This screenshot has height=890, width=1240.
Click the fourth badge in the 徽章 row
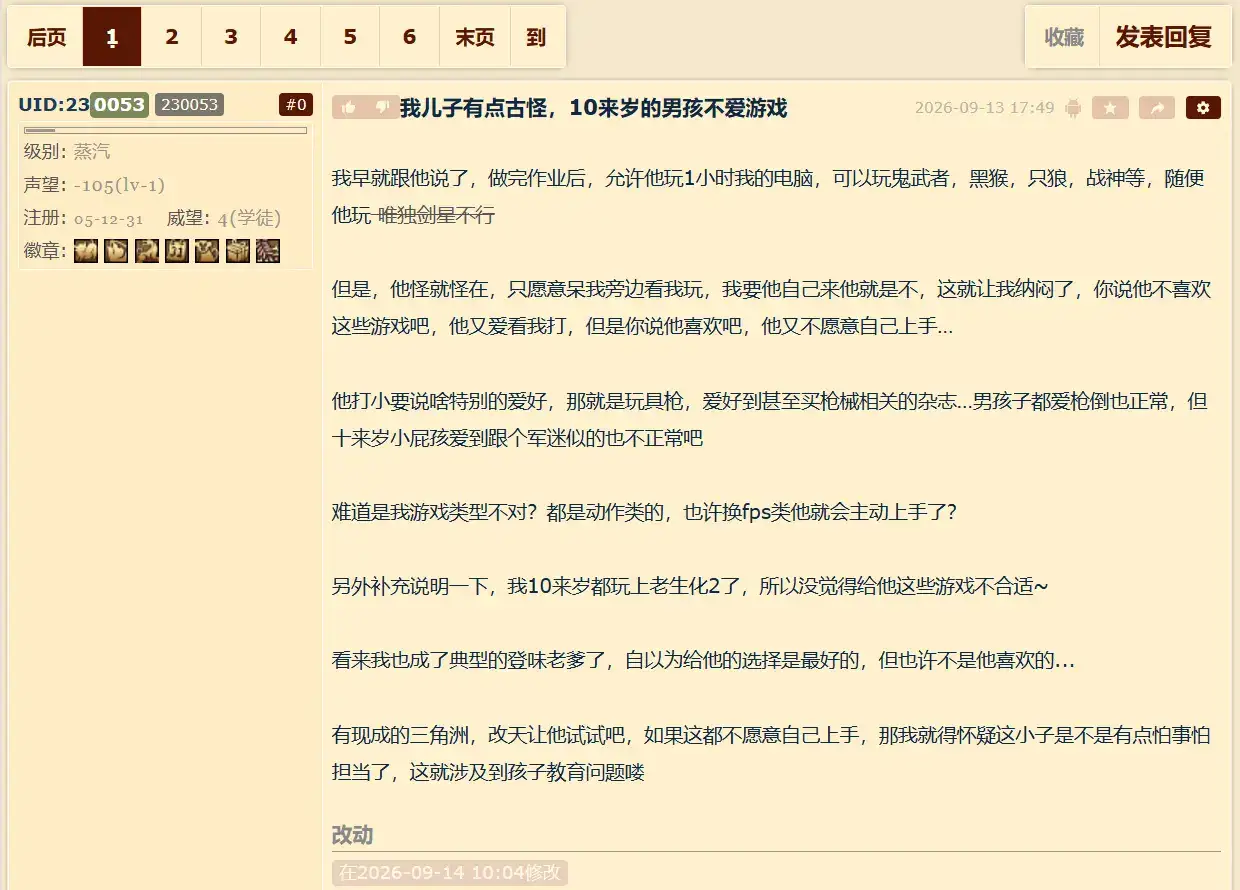coord(177,251)
